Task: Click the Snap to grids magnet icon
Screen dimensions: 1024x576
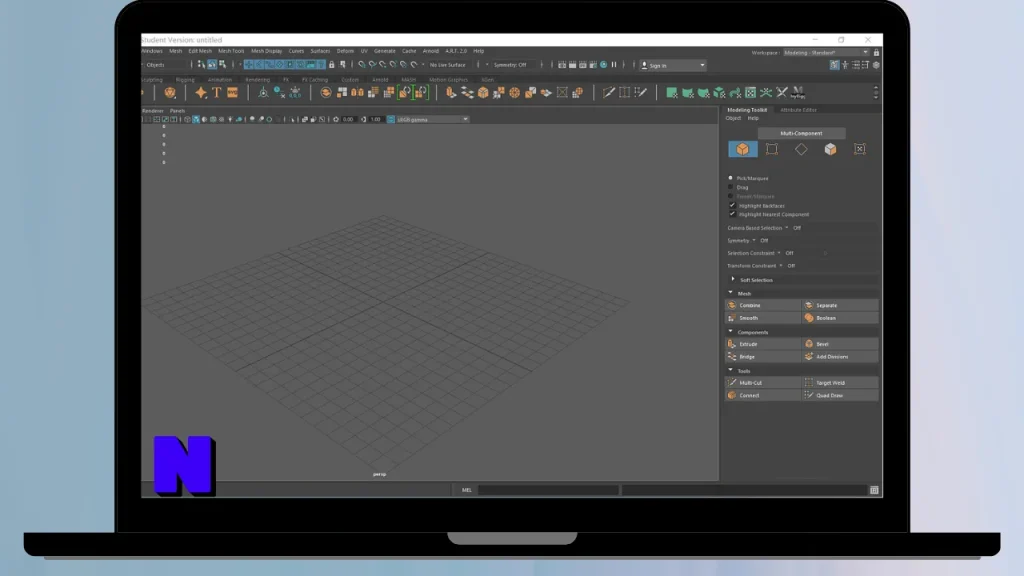Action: 362,65
